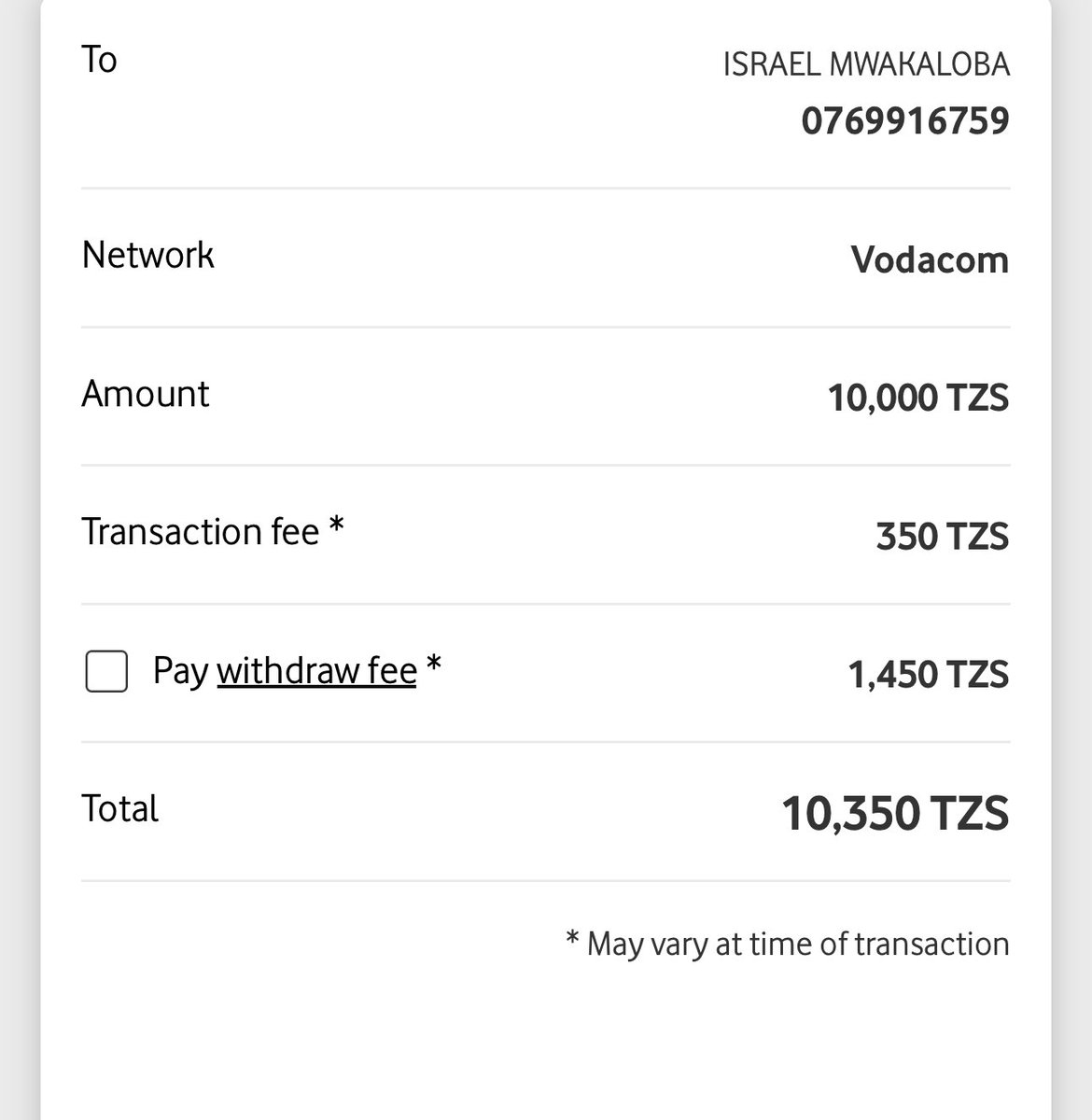Image resolution: width=1092 pixels, height=1120 pixels.
Task: Tap the 10,000 TZS amount value
Action: tap(918, 399)
